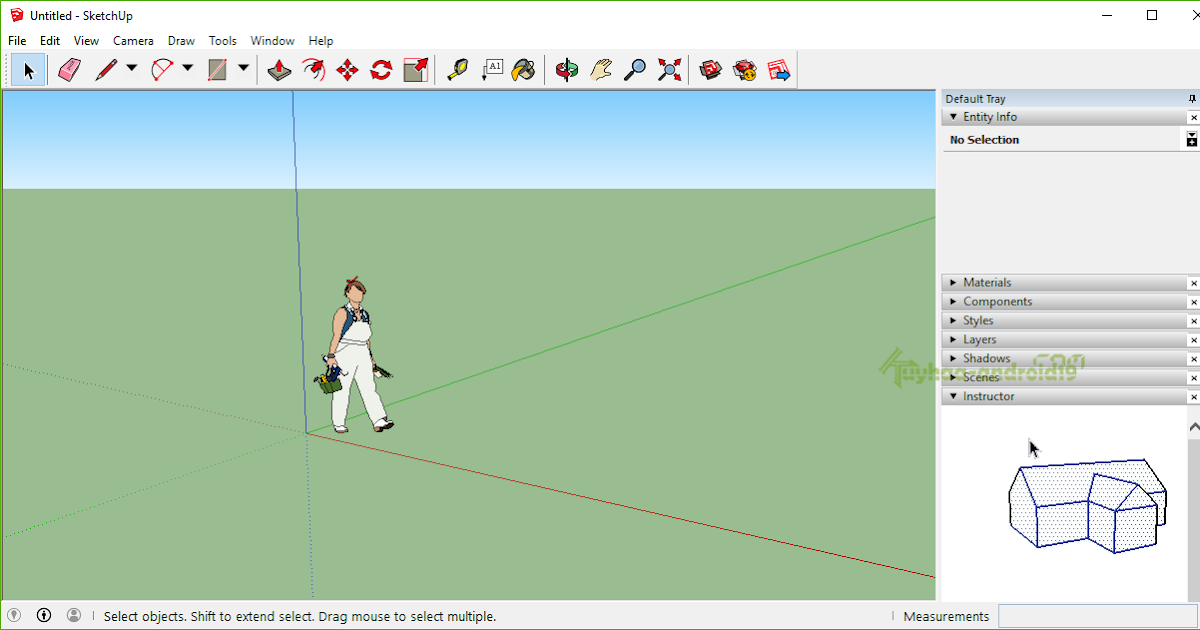Expand the Components panel
The height and width of the screenshot is (630, 1200).
tap(953, 302)
